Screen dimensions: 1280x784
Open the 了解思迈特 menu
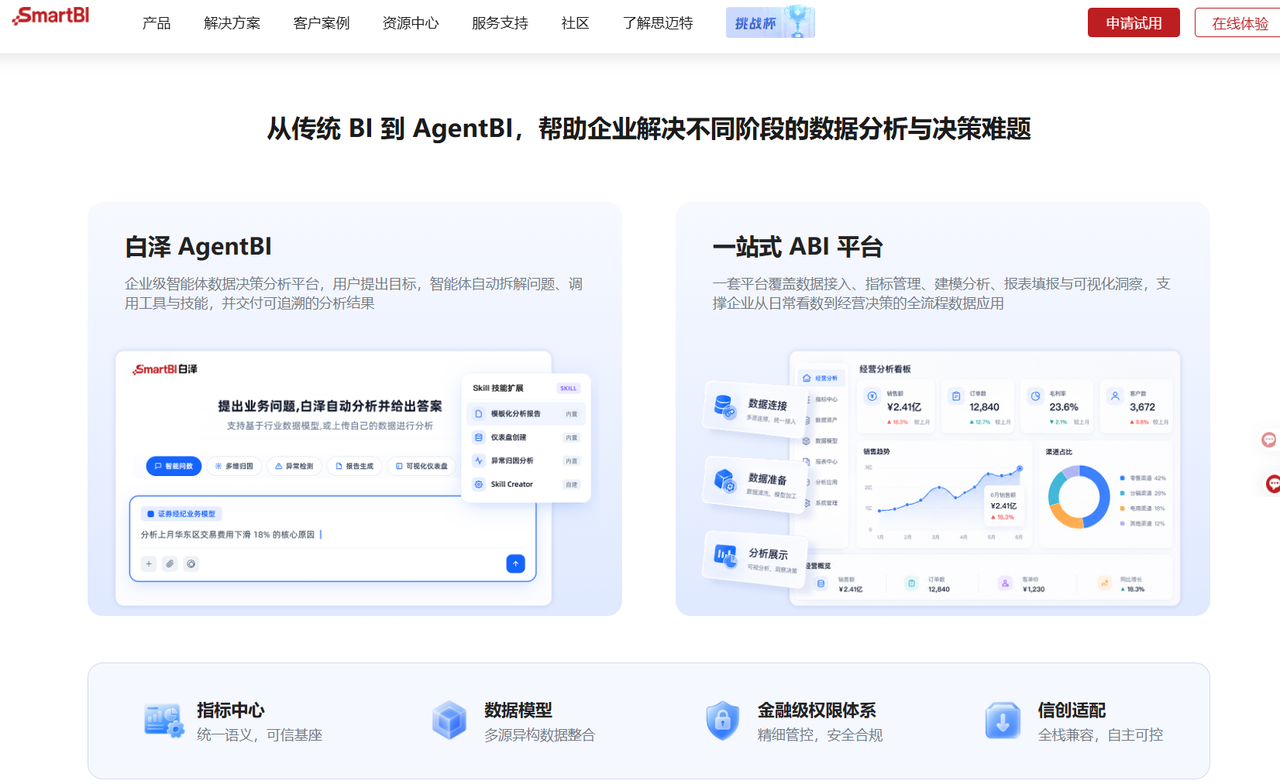tap(658, 23)
